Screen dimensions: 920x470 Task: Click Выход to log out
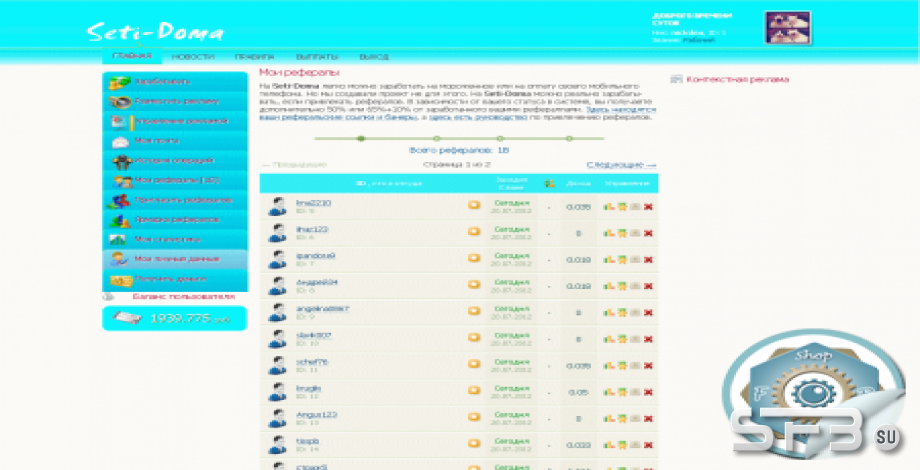coord(374,57)
